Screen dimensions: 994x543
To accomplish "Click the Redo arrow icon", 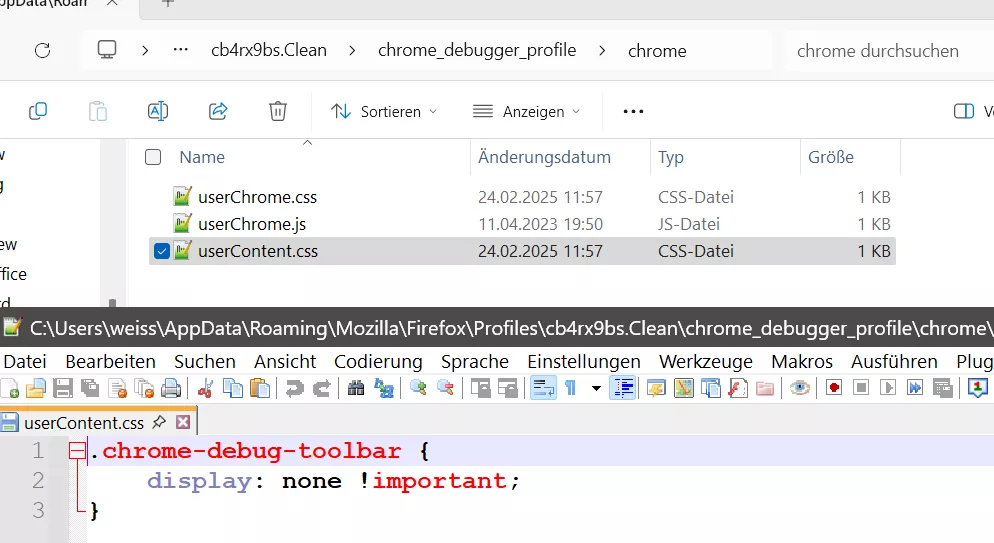I will coord(321,388).
